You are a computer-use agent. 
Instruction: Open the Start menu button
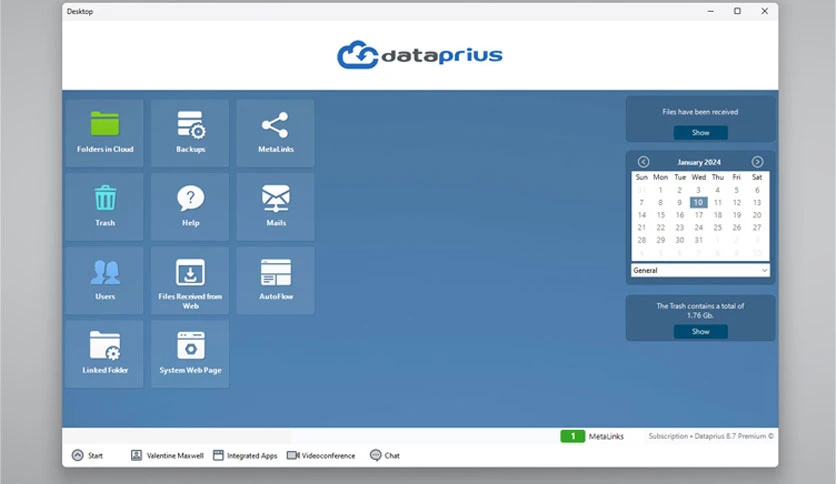[87, 455]
